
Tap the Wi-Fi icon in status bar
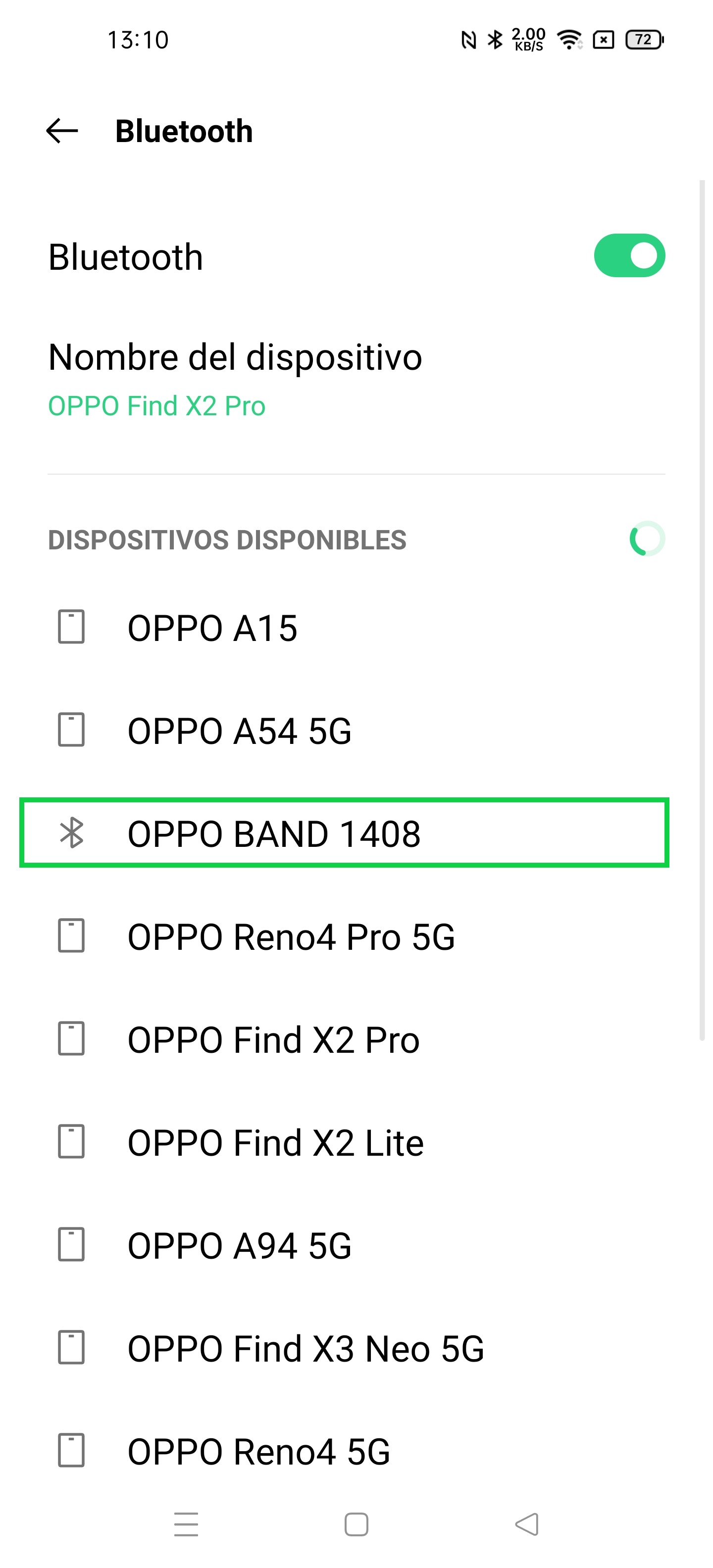click(x=569, y=40)
